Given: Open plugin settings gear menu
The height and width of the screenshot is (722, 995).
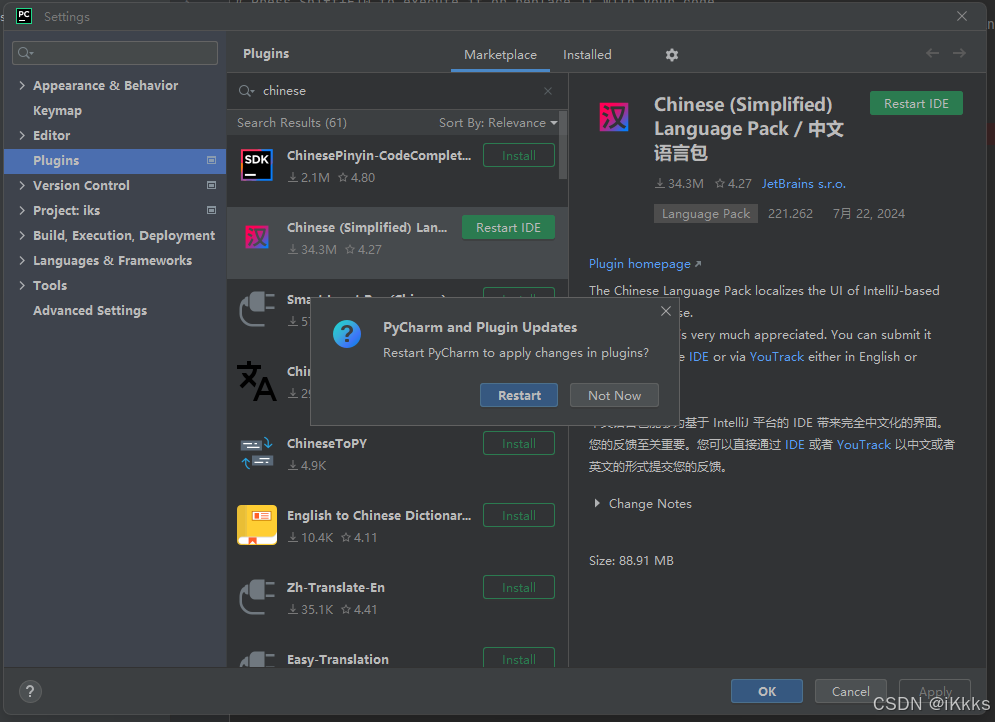Looking at the screenshot, I should [671, 55].
